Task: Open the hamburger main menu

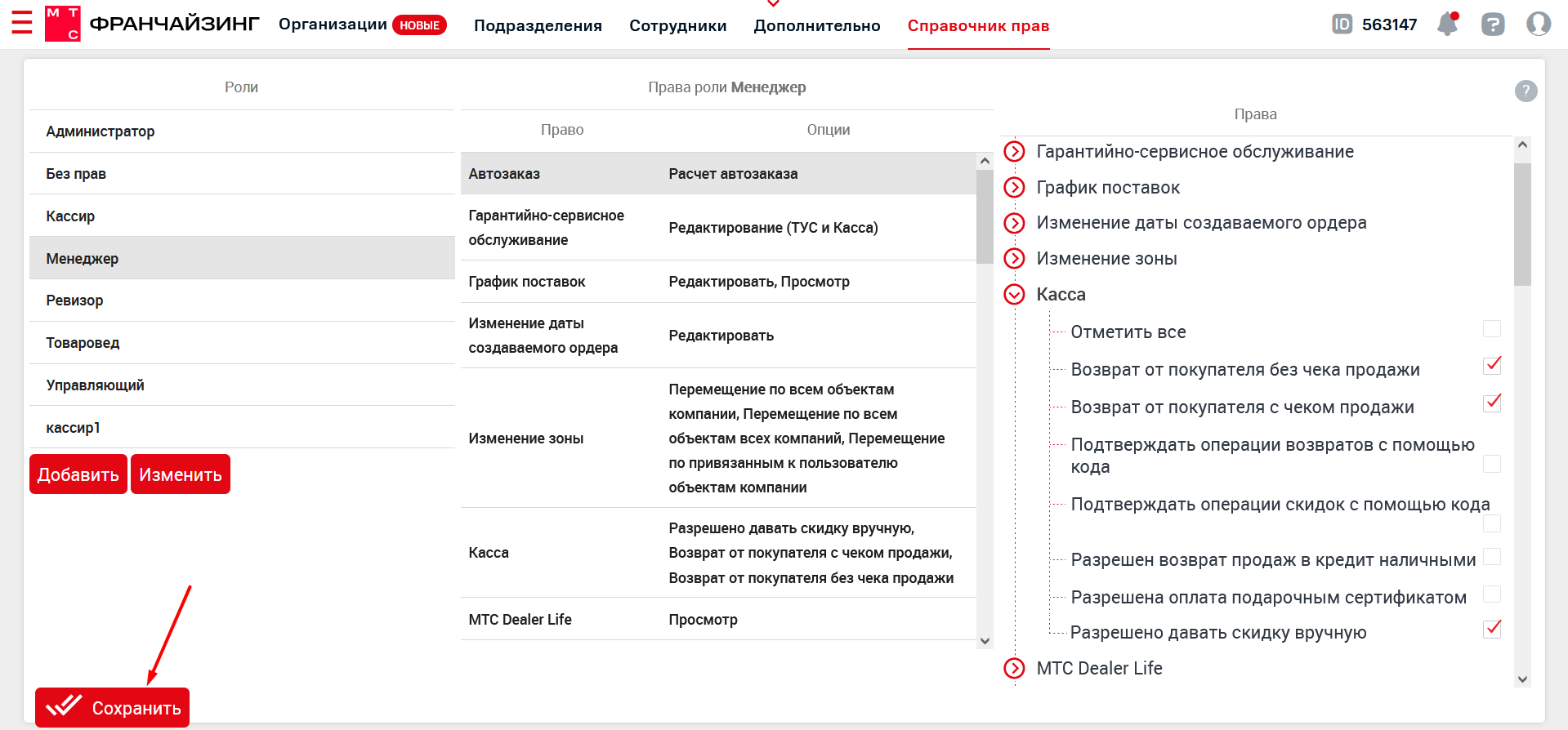Action: (22, 22)
